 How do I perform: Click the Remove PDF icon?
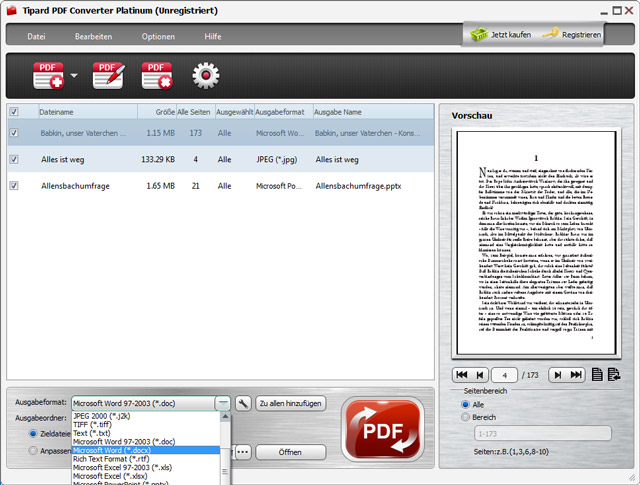tap(157, 76)
